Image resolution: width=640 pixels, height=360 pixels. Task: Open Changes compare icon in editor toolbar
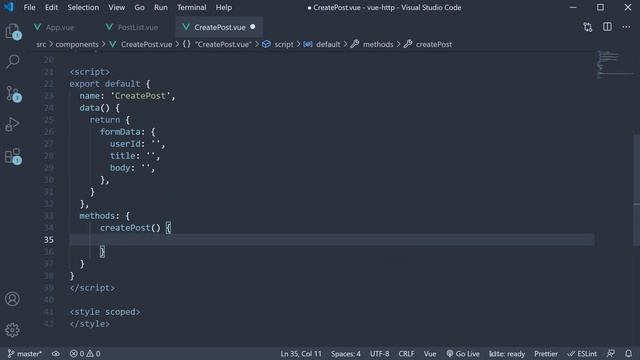[588, 27]
